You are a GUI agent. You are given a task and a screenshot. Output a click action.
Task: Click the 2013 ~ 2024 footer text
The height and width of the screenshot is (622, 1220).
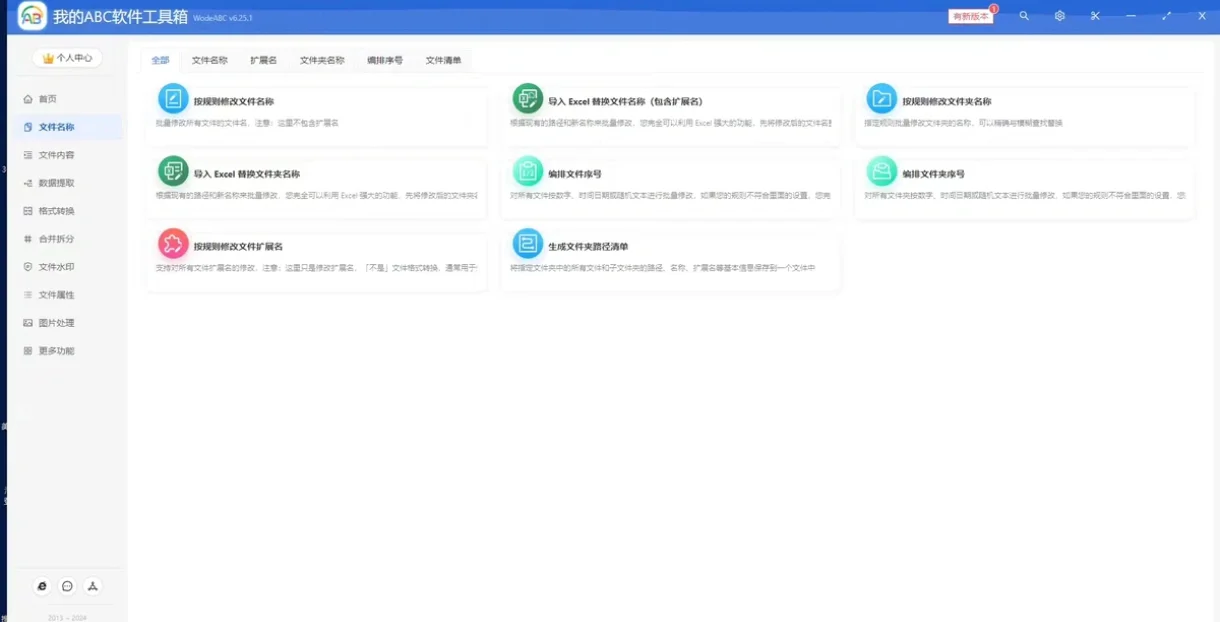coord(67,618)
